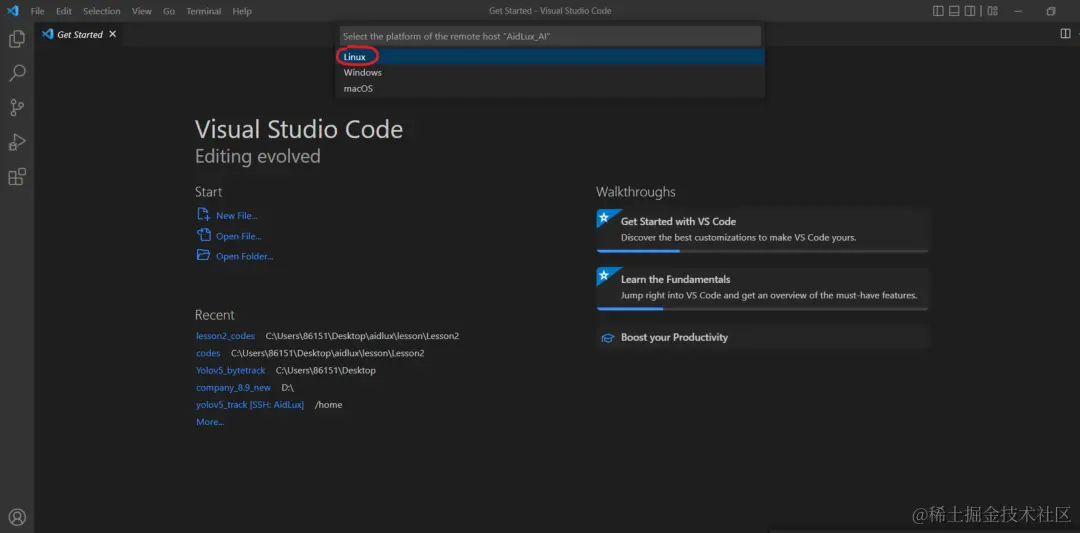
Task: Click path C:\Users\86151\Desktop text of Yolov5_bytetrack
Action: [326, 370]
